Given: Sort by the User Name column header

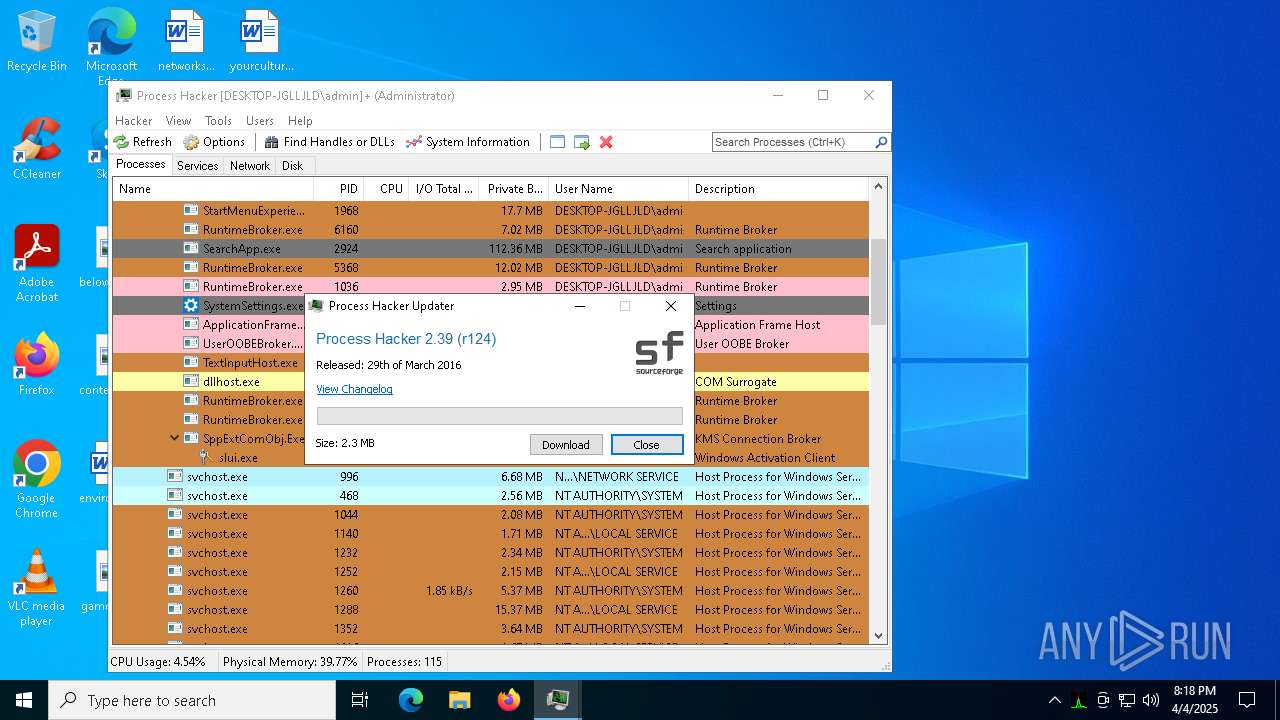Looking at the screenshot, I should click(618, 188).
